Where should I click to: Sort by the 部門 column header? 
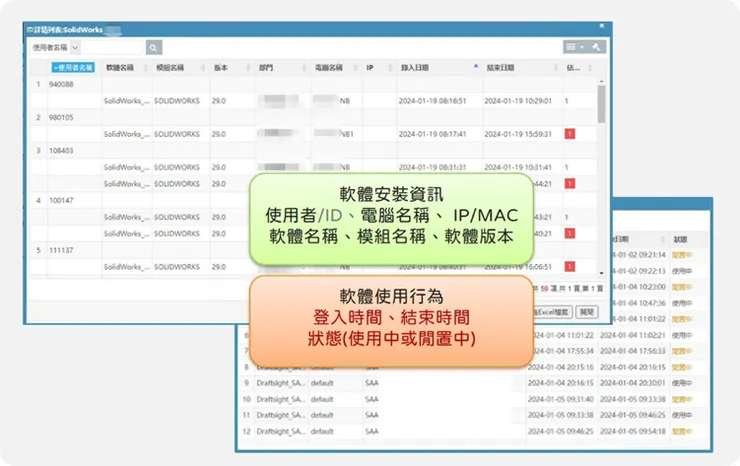tap(266, 68)
